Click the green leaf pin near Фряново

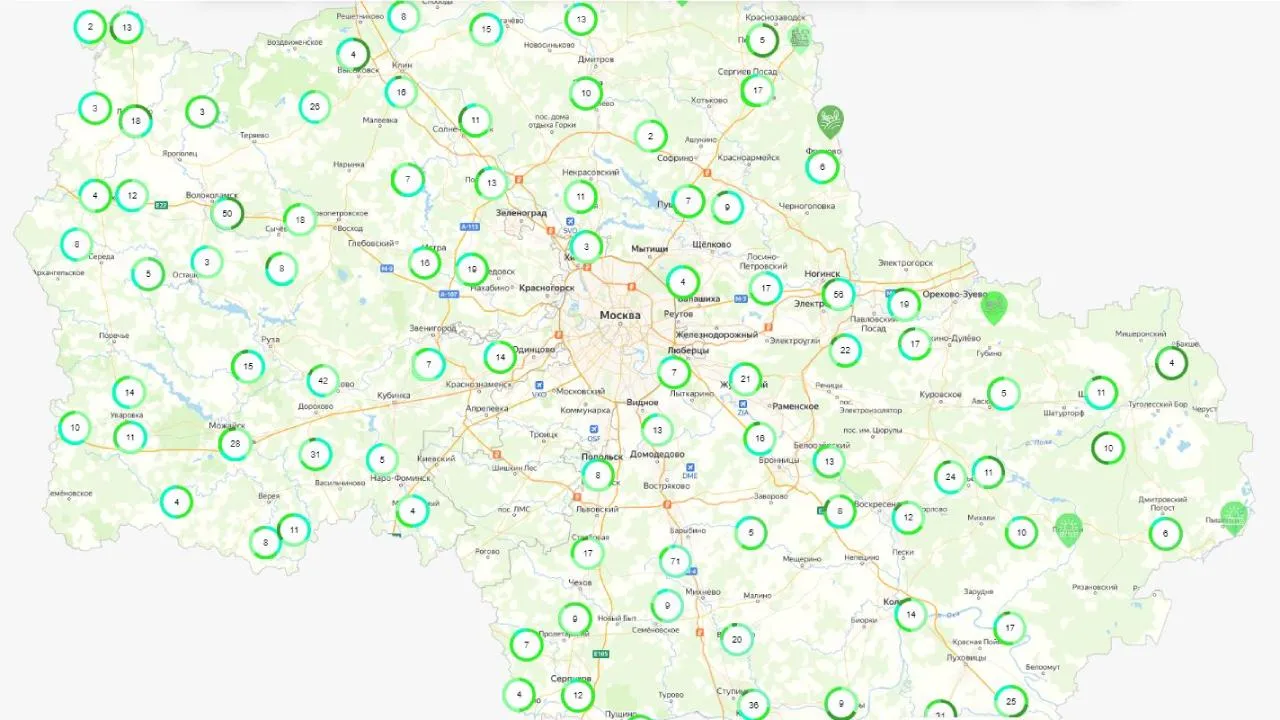[829, 121]
